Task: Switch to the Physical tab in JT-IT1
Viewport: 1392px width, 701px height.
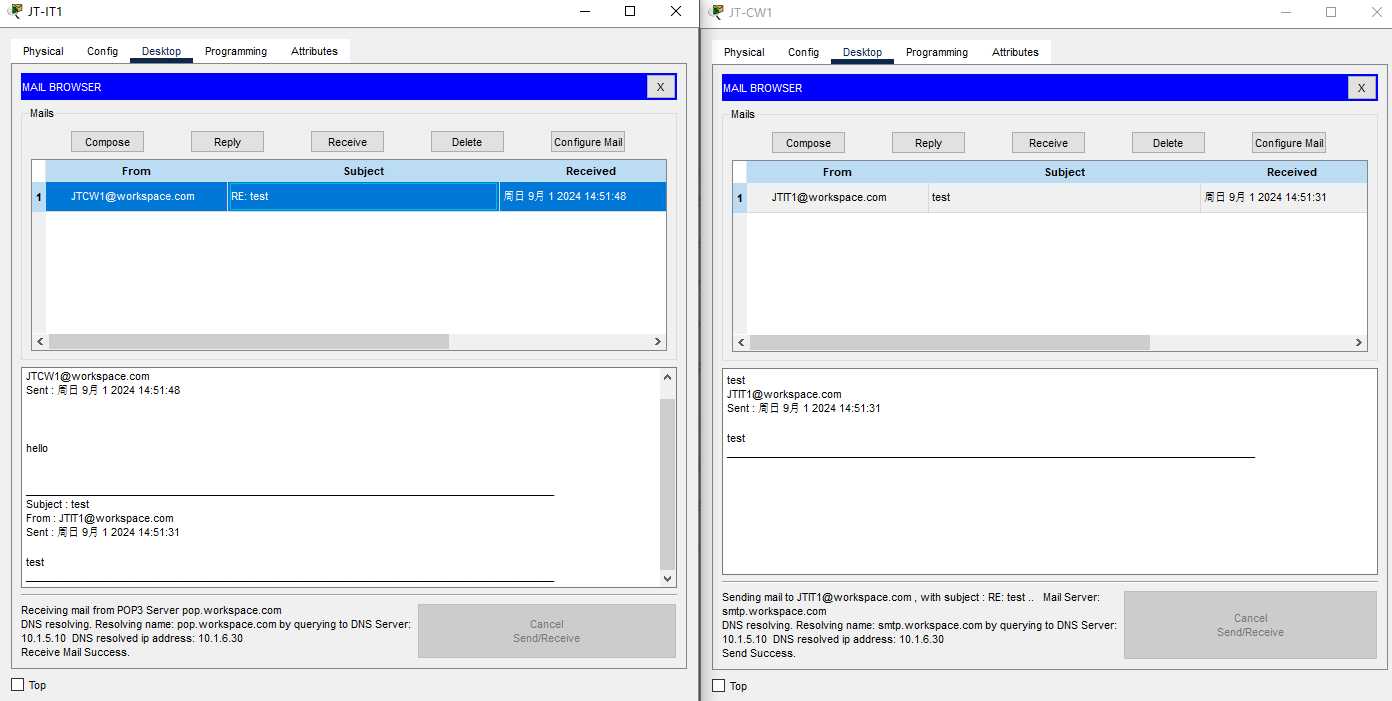Action: tap(43, 51)
